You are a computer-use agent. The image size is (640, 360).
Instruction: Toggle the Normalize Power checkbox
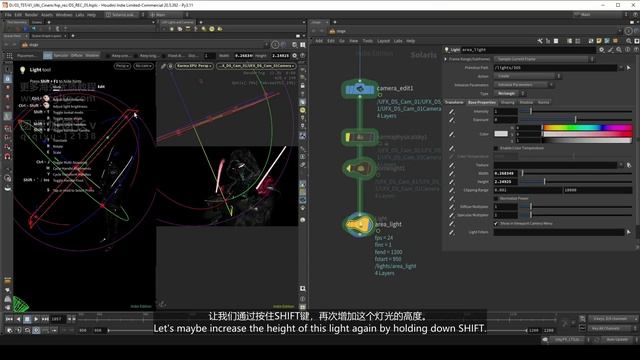tap(496, 198)
